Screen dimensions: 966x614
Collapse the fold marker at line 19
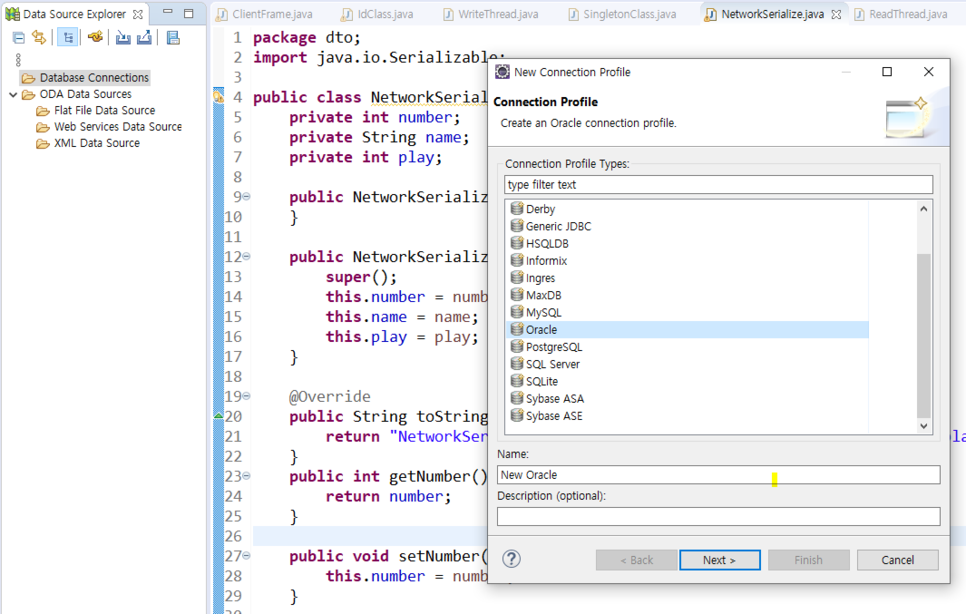246,396
